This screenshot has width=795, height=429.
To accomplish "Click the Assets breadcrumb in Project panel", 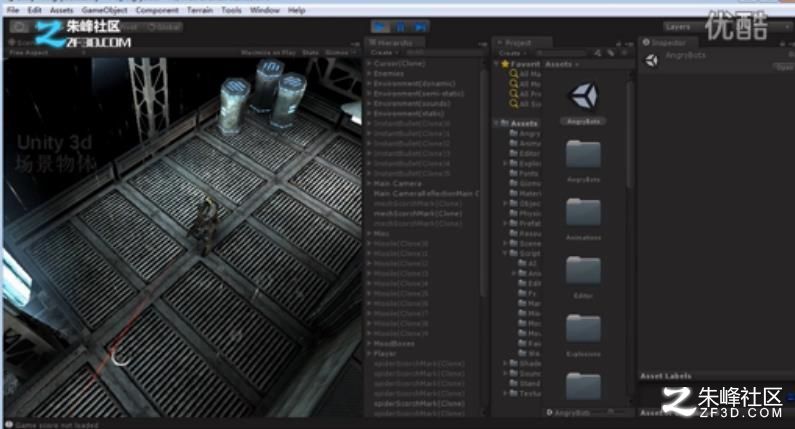I will 559,64.
